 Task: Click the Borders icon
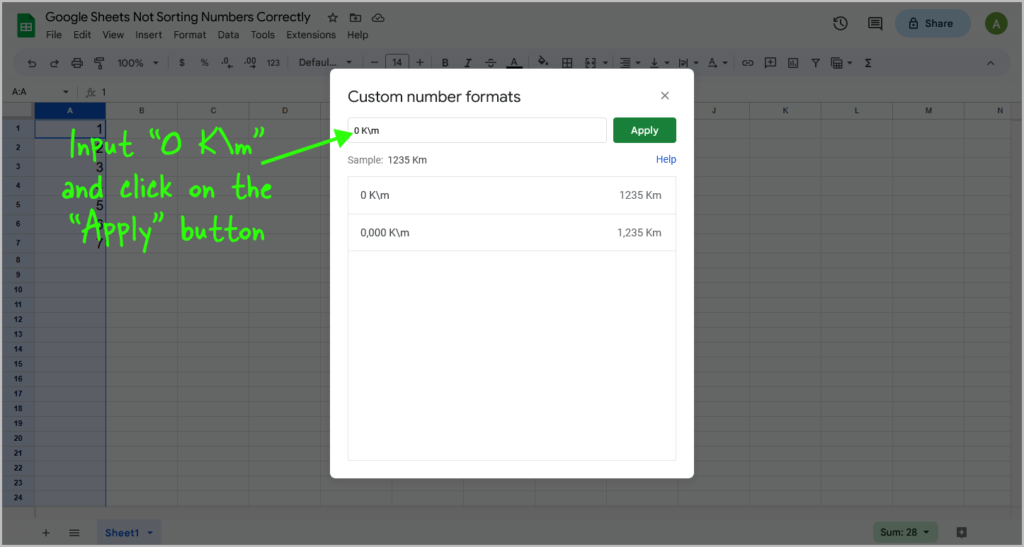pos(567,63)
